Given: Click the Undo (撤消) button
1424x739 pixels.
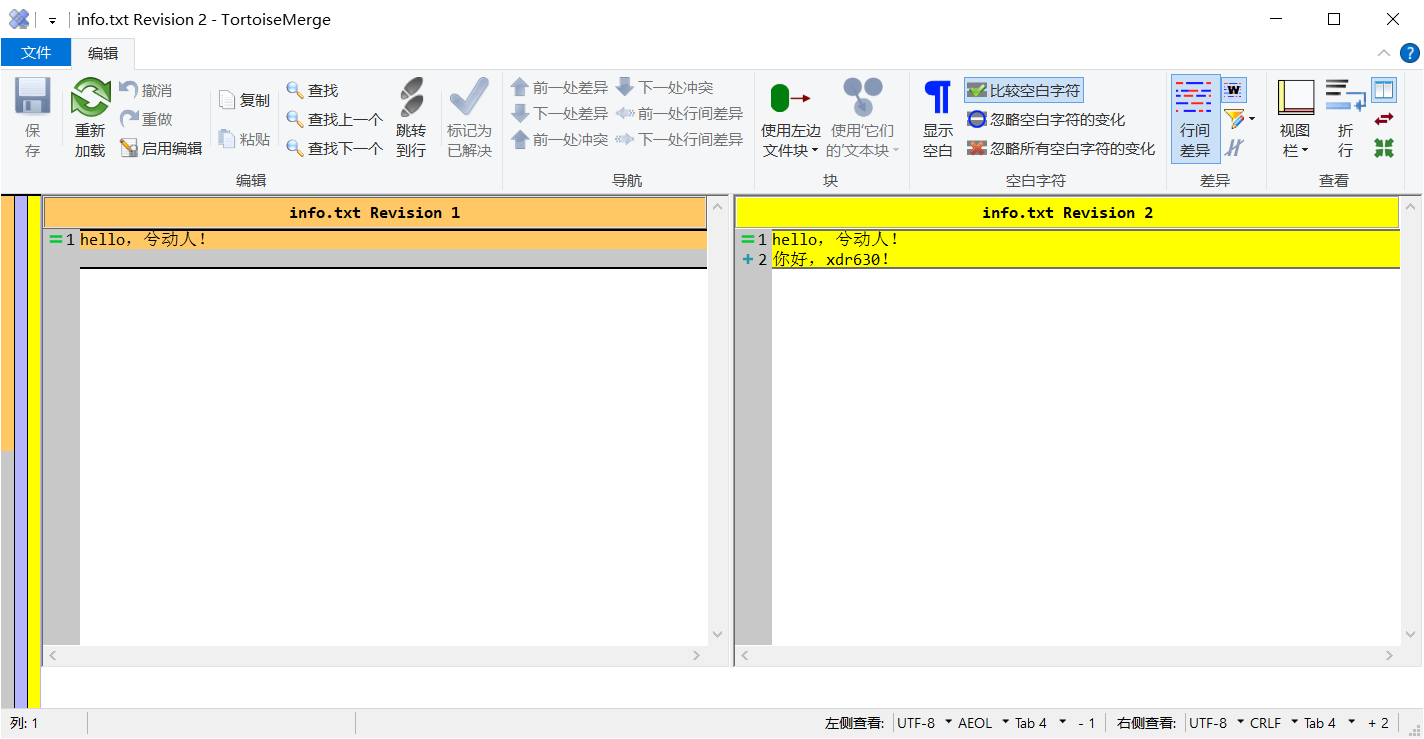Looking at the screenshot, I should 146,90.
